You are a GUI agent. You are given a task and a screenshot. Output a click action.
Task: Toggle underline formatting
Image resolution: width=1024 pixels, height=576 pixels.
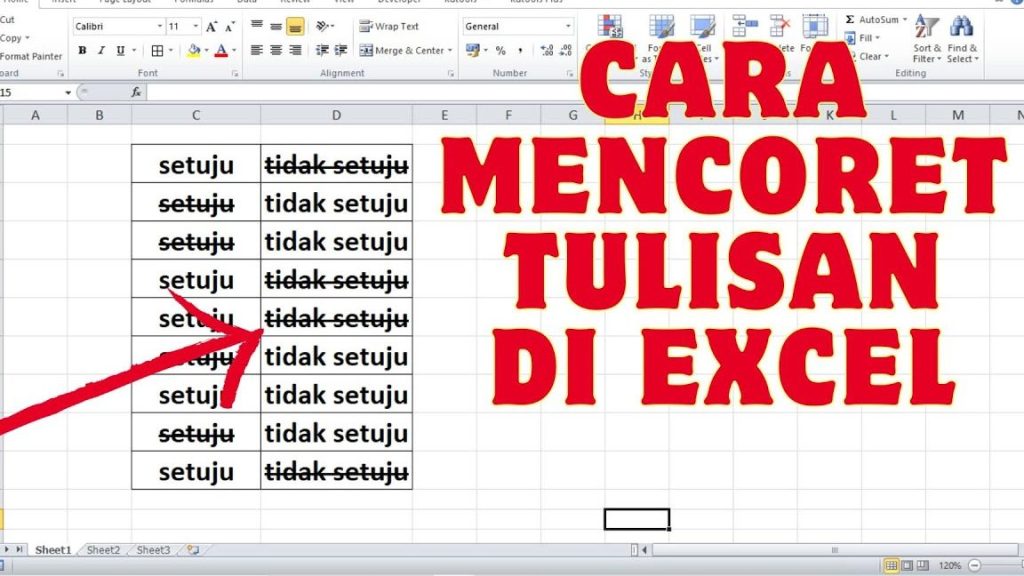[x=118, y=49]
